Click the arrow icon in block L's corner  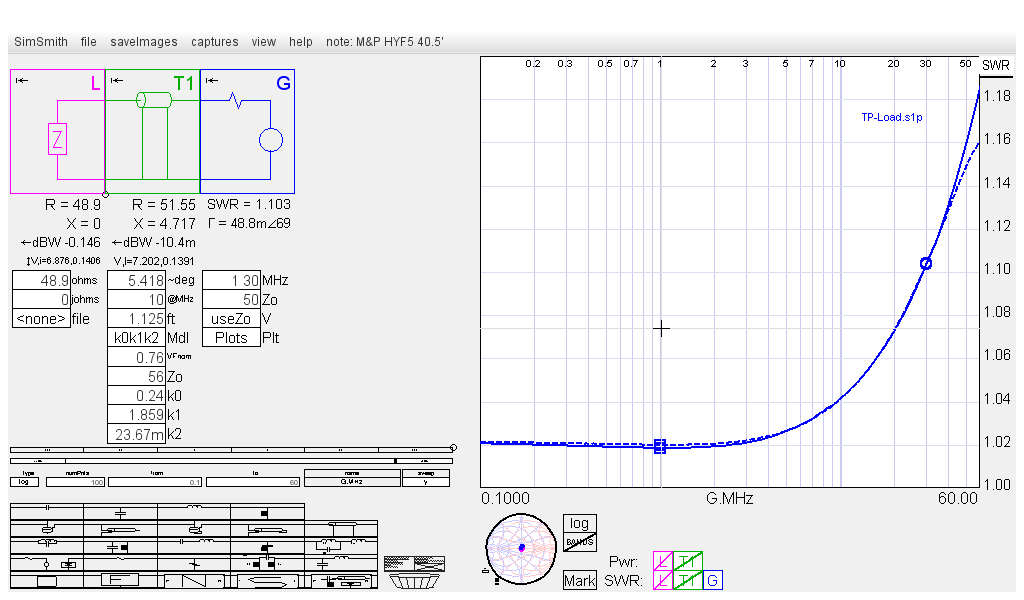point(22,80)
